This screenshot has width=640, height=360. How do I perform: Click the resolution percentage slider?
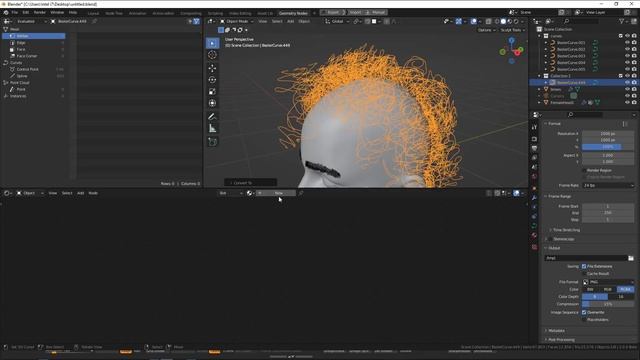point(608,147)
